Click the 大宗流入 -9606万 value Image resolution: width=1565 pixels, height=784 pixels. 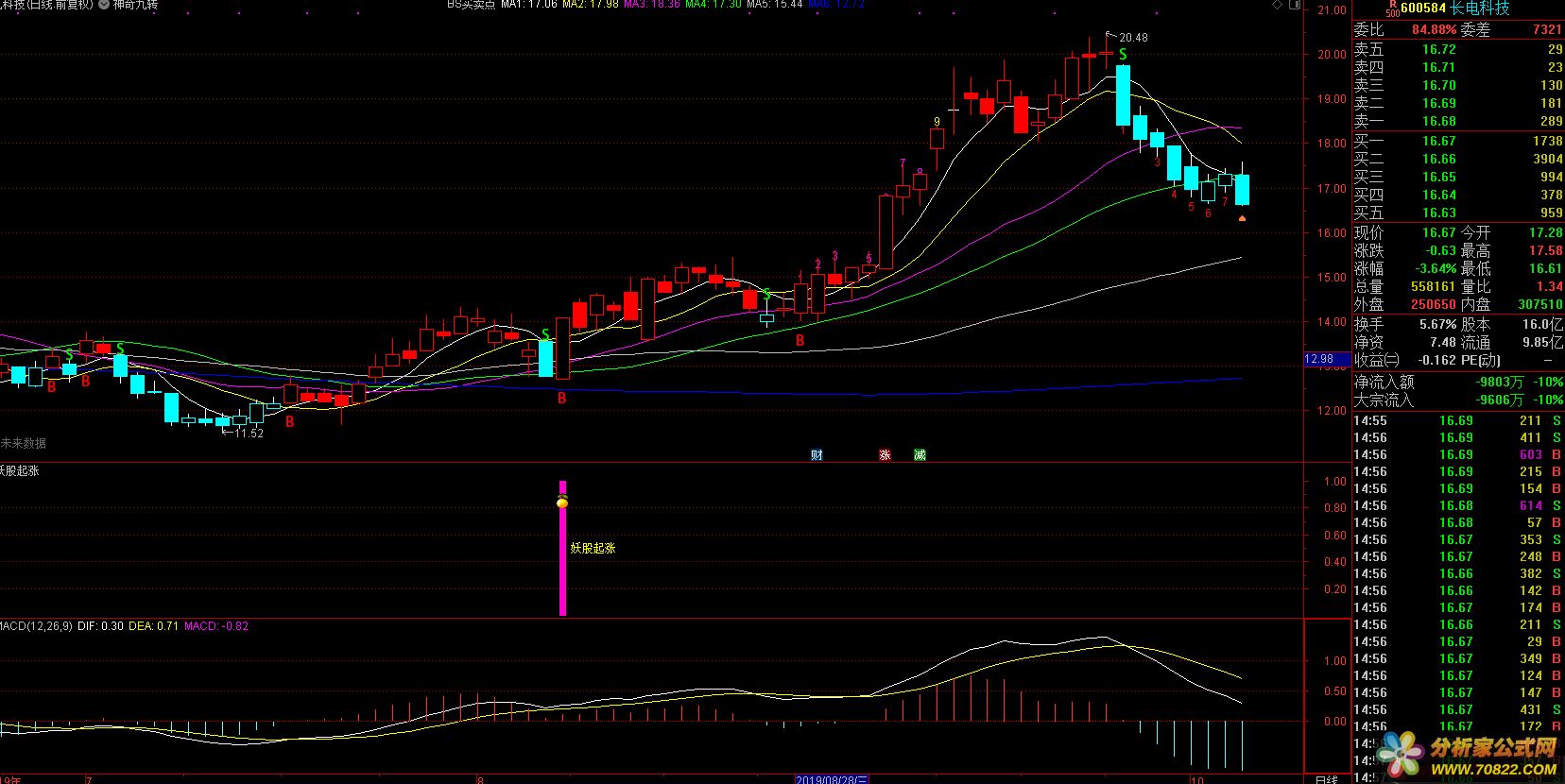[1500, 400]
